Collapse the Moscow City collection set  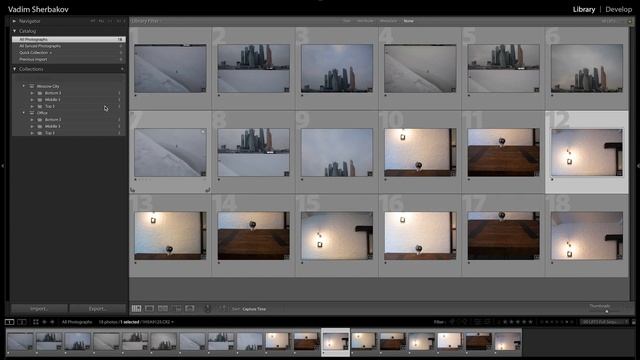[x=24, y=86]
